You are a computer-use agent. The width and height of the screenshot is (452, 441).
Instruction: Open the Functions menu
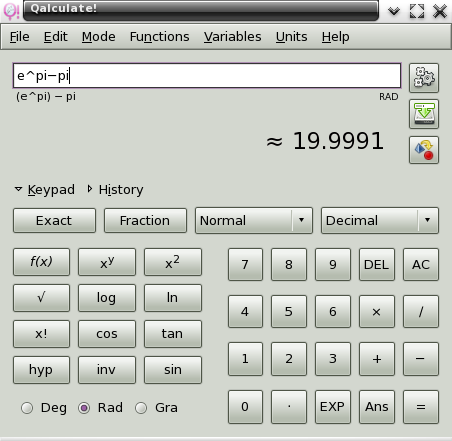point(159,37)
